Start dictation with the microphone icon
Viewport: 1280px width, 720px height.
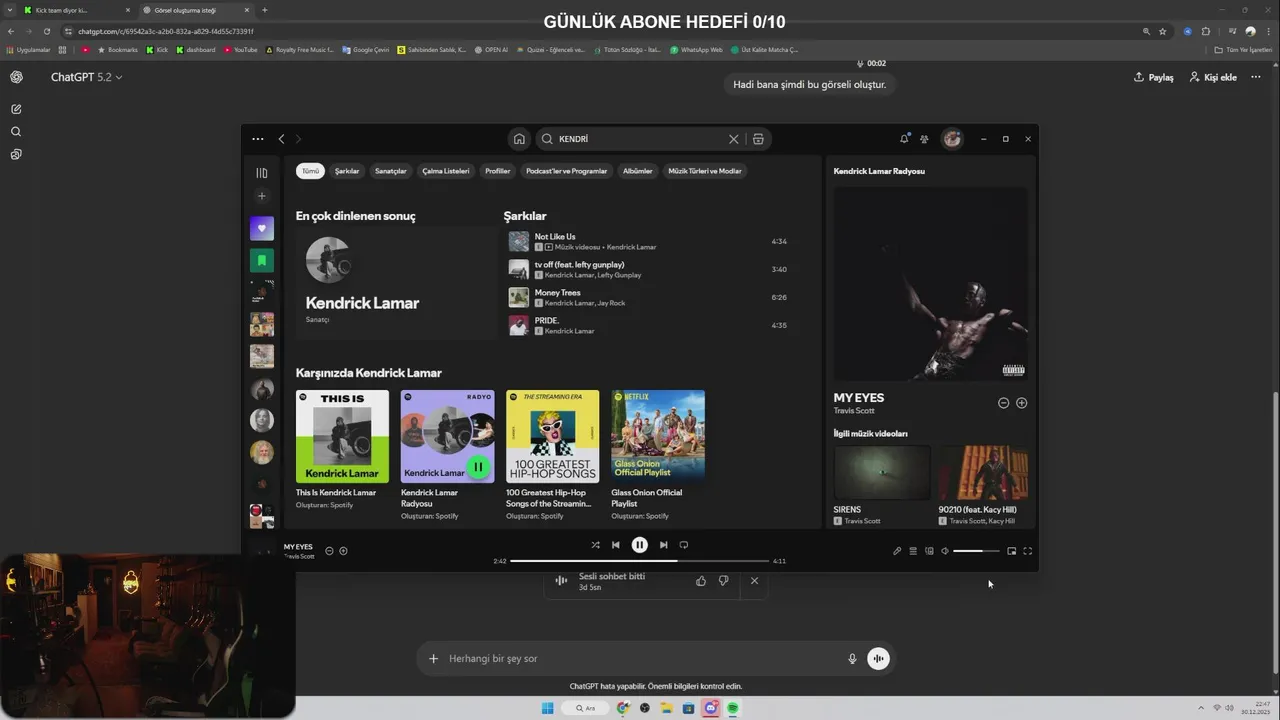[852, 659]
